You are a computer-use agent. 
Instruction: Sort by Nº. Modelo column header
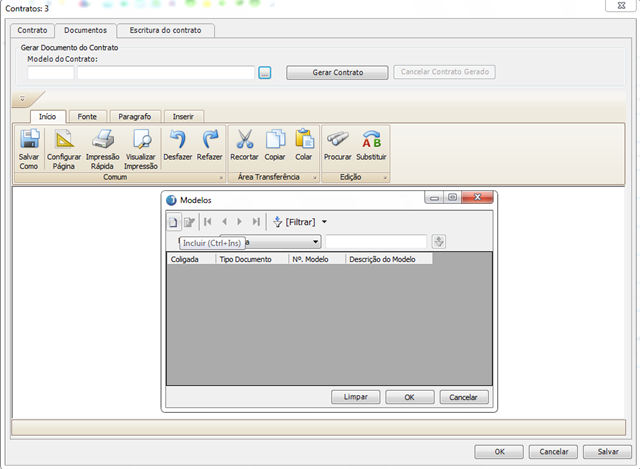(317, 259)
